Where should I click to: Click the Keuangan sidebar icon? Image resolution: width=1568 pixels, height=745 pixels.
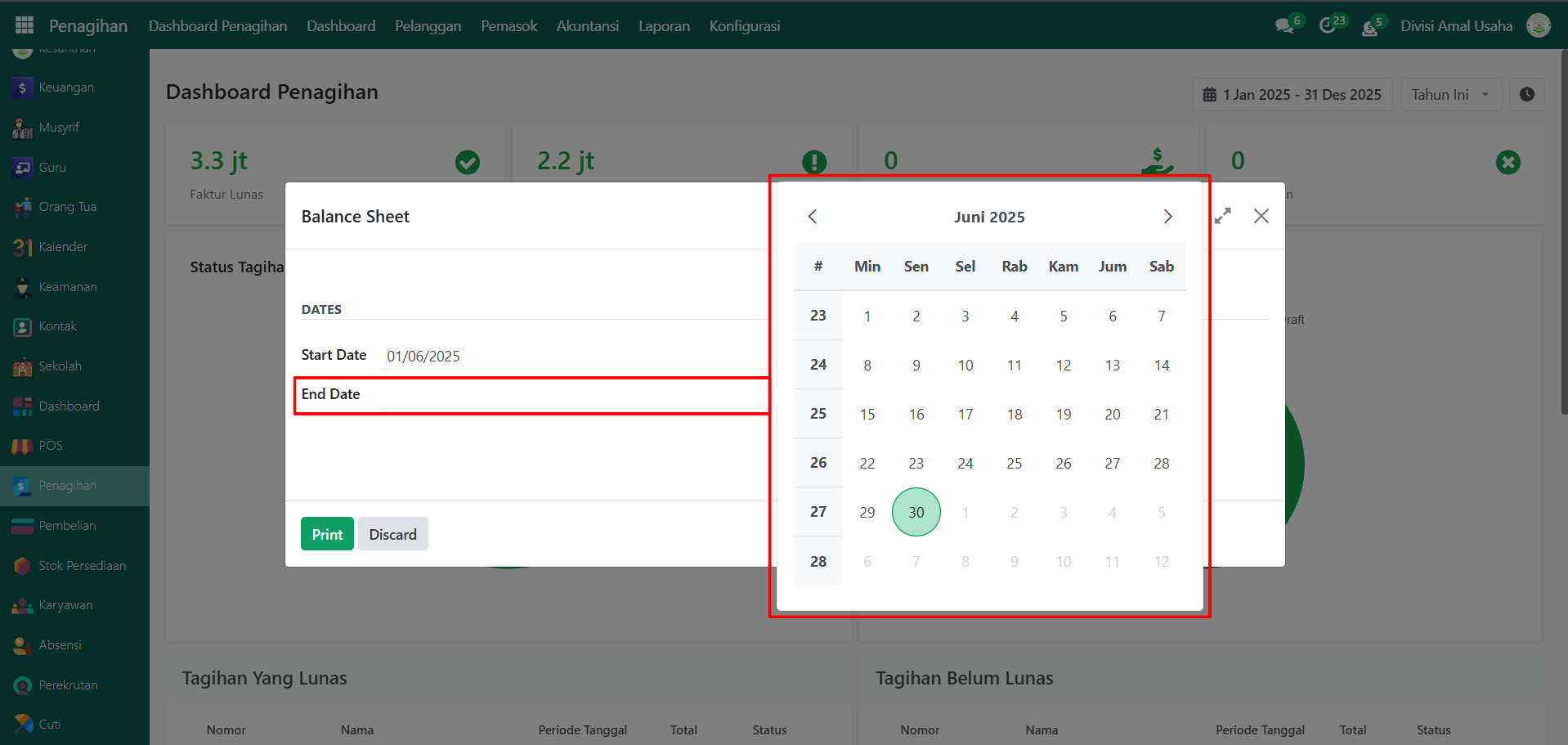point(22,88)
